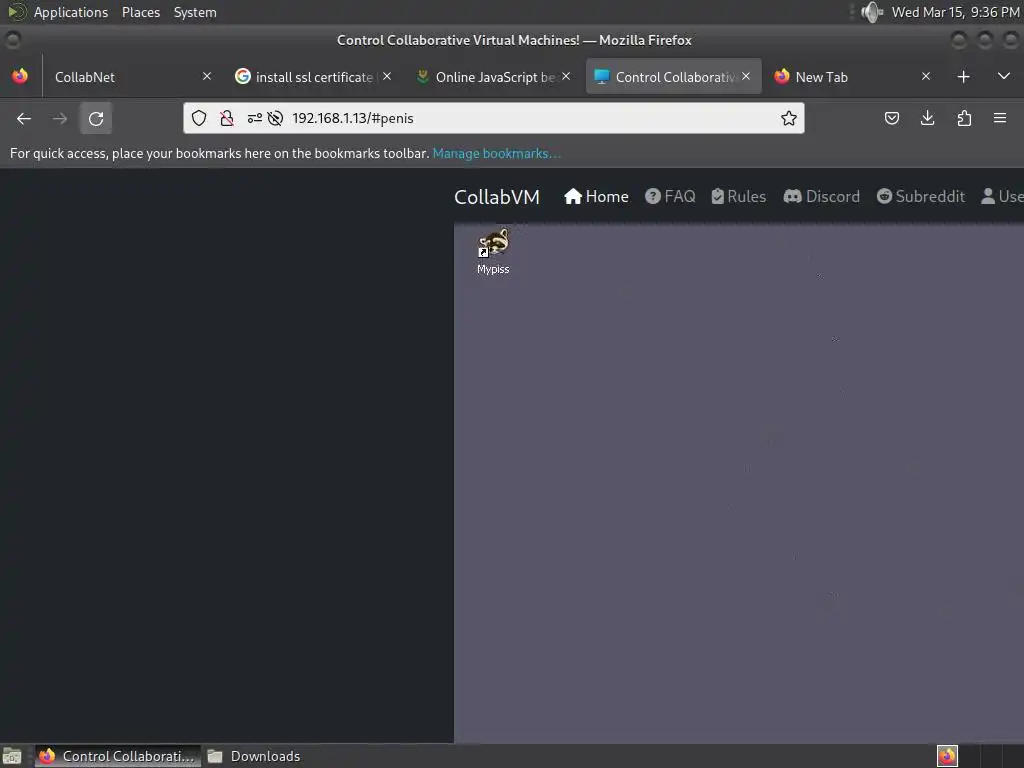Close the Online JavaScript tab
Viewport: 1024px width, 768px height.
566,76
